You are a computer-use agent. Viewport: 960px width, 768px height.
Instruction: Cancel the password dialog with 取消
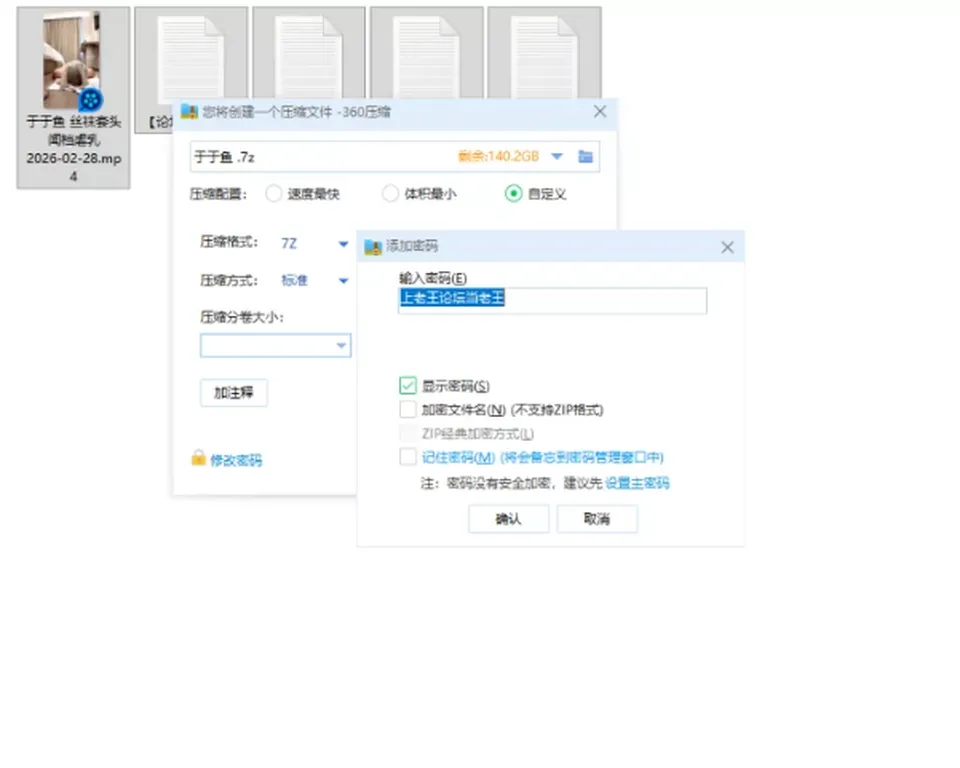pyautogui.click(x=597, y=519)
